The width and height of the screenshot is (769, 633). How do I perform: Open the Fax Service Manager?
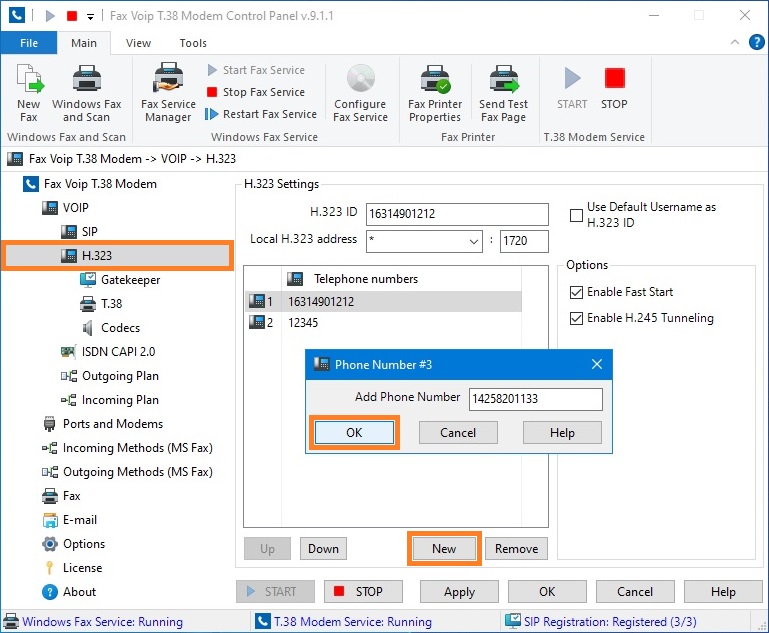(x=168, y=93)
